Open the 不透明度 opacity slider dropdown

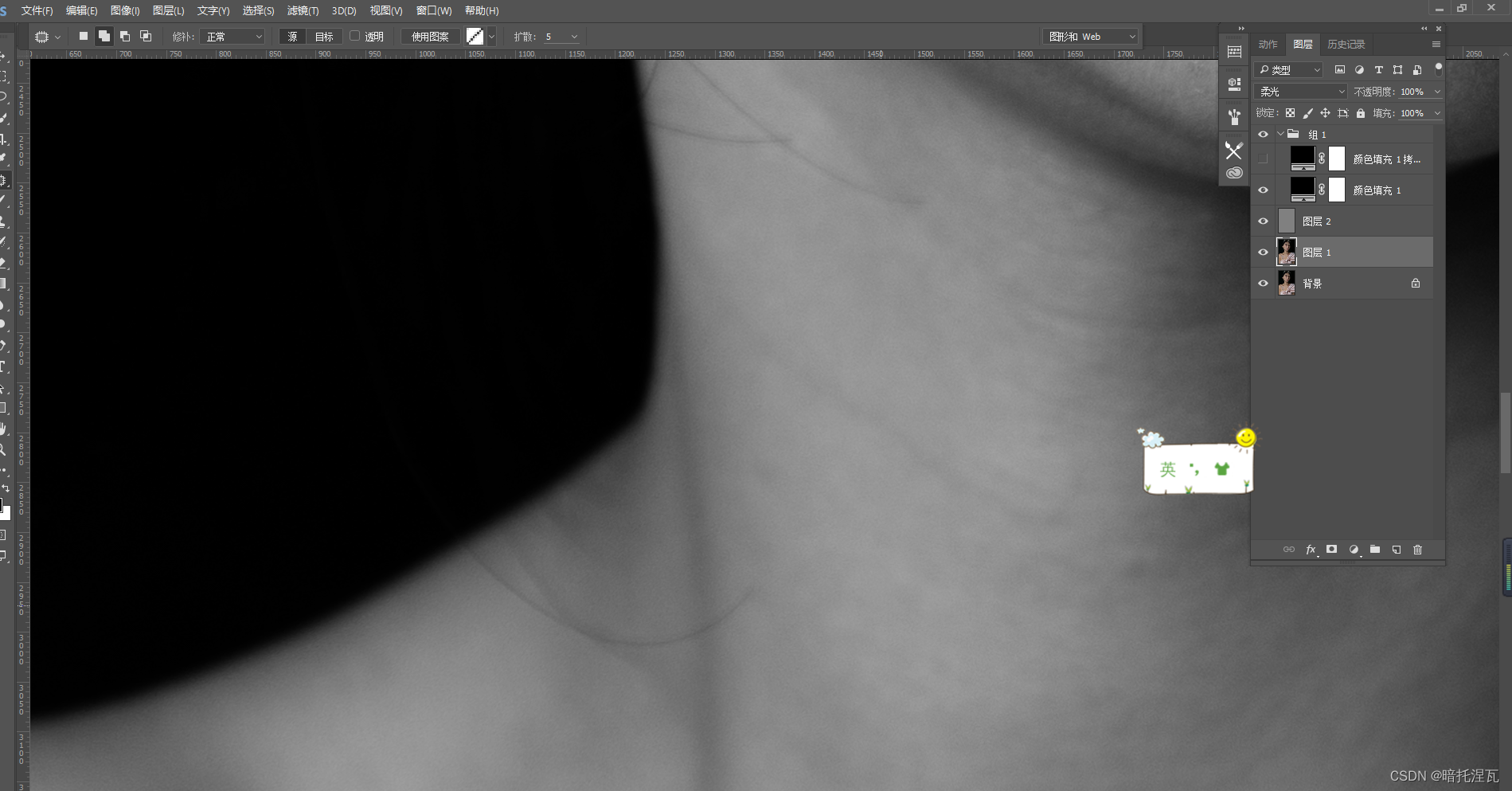point(1437,92)
